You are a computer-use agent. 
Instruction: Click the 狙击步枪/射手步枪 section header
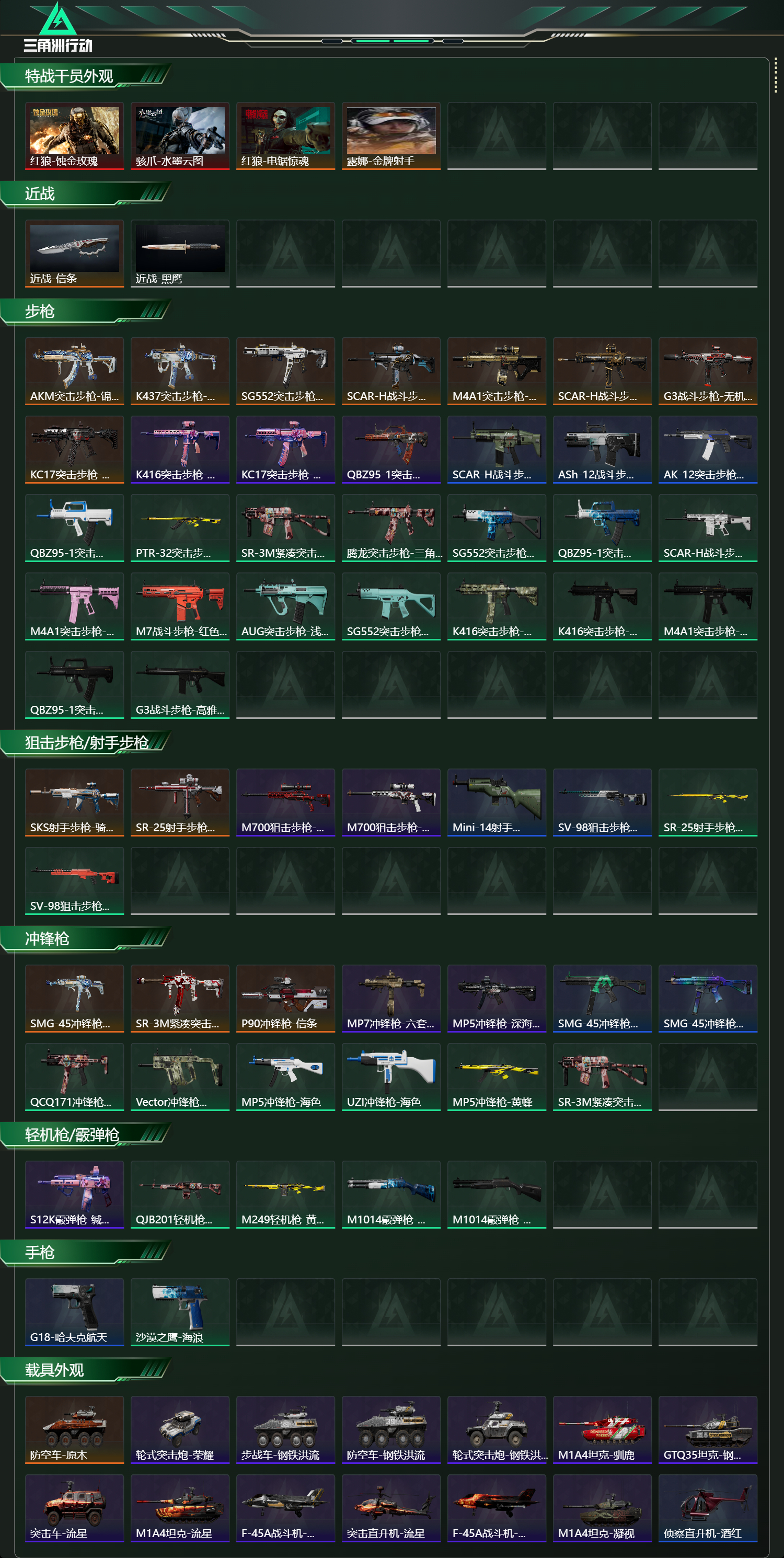pyautogui.click(x=86, y=742)
